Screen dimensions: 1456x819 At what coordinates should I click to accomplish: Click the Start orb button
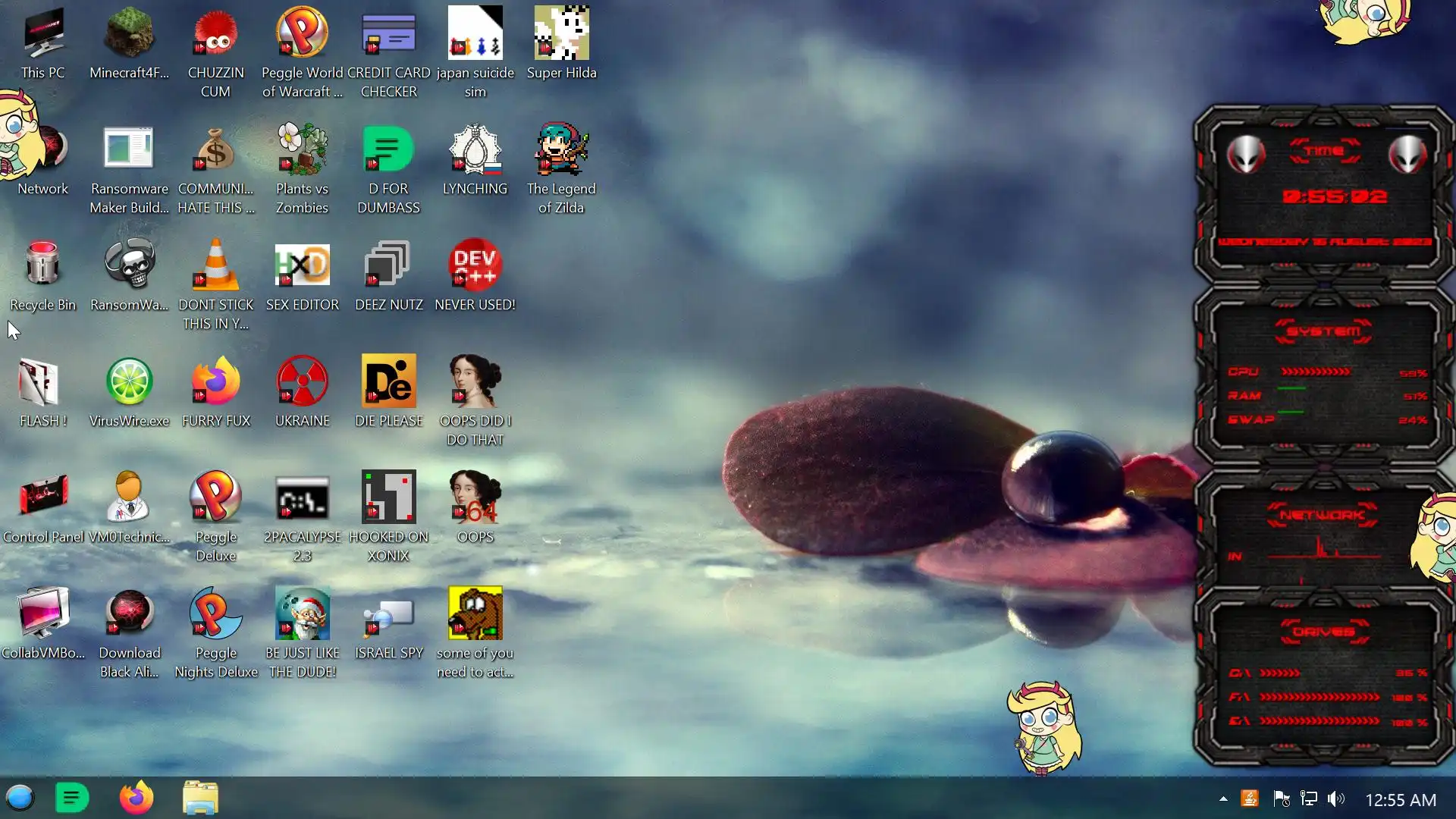click(x=20, y=798)
